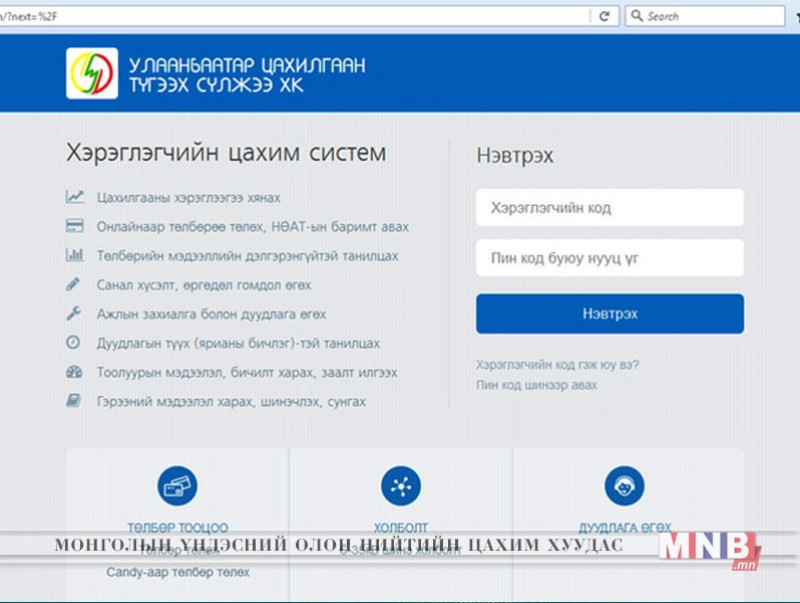Open the Холболт connection circle icon
Screen dimensions: 800x603
(401, 487)
